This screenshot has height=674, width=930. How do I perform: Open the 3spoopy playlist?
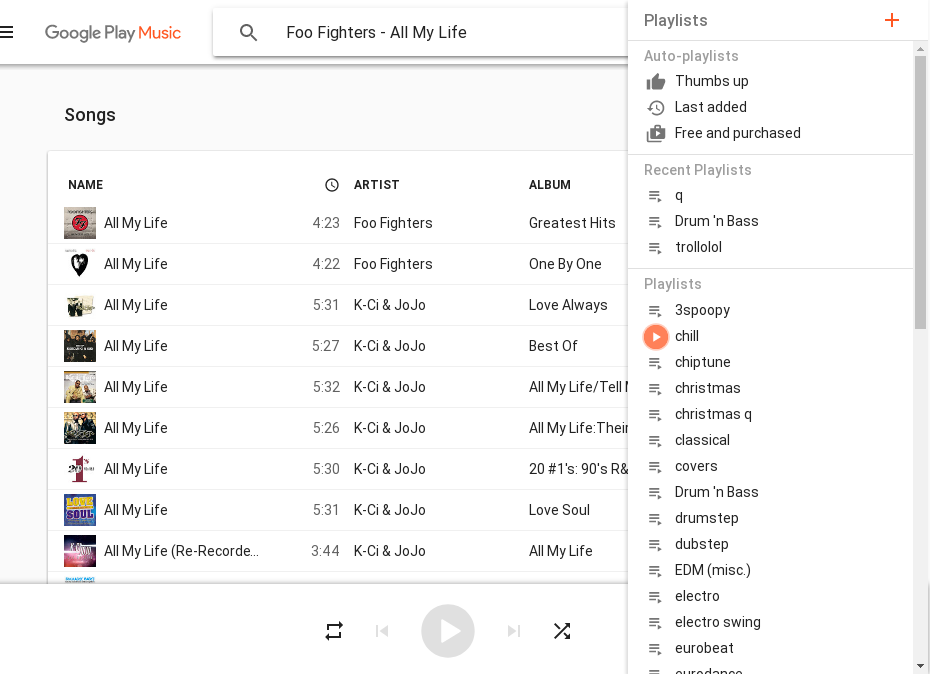pos(702,310)
